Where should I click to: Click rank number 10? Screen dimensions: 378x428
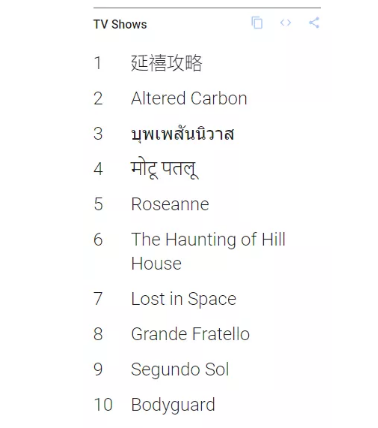point(103,405)
